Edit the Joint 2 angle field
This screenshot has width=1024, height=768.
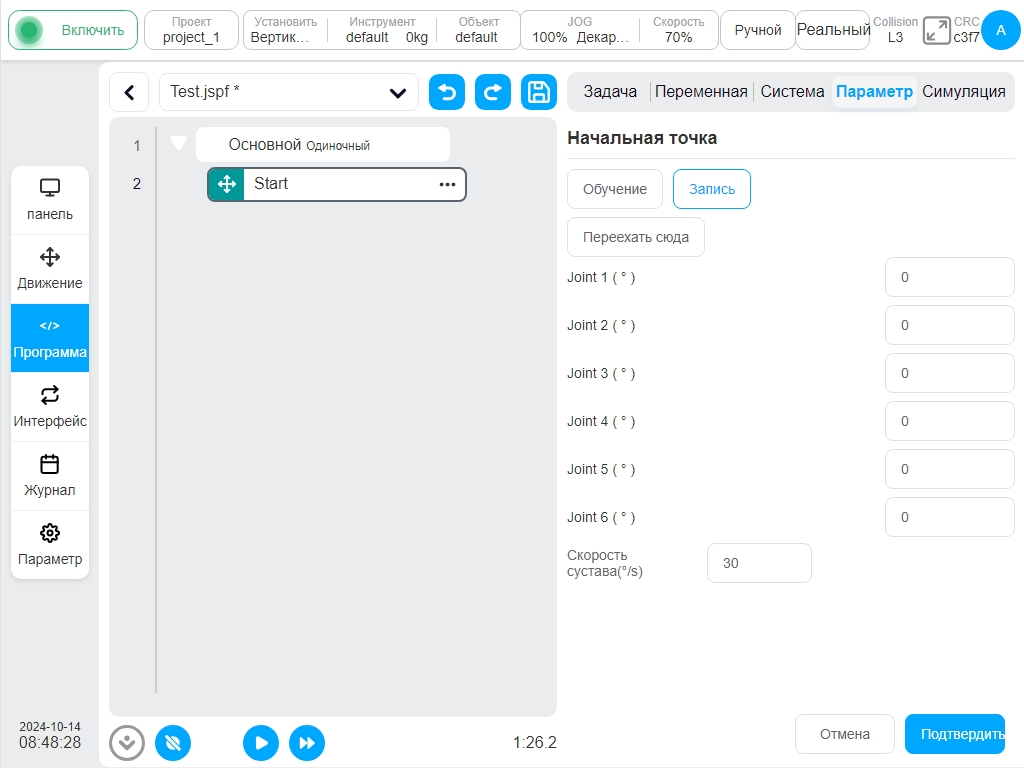point(950,325)
